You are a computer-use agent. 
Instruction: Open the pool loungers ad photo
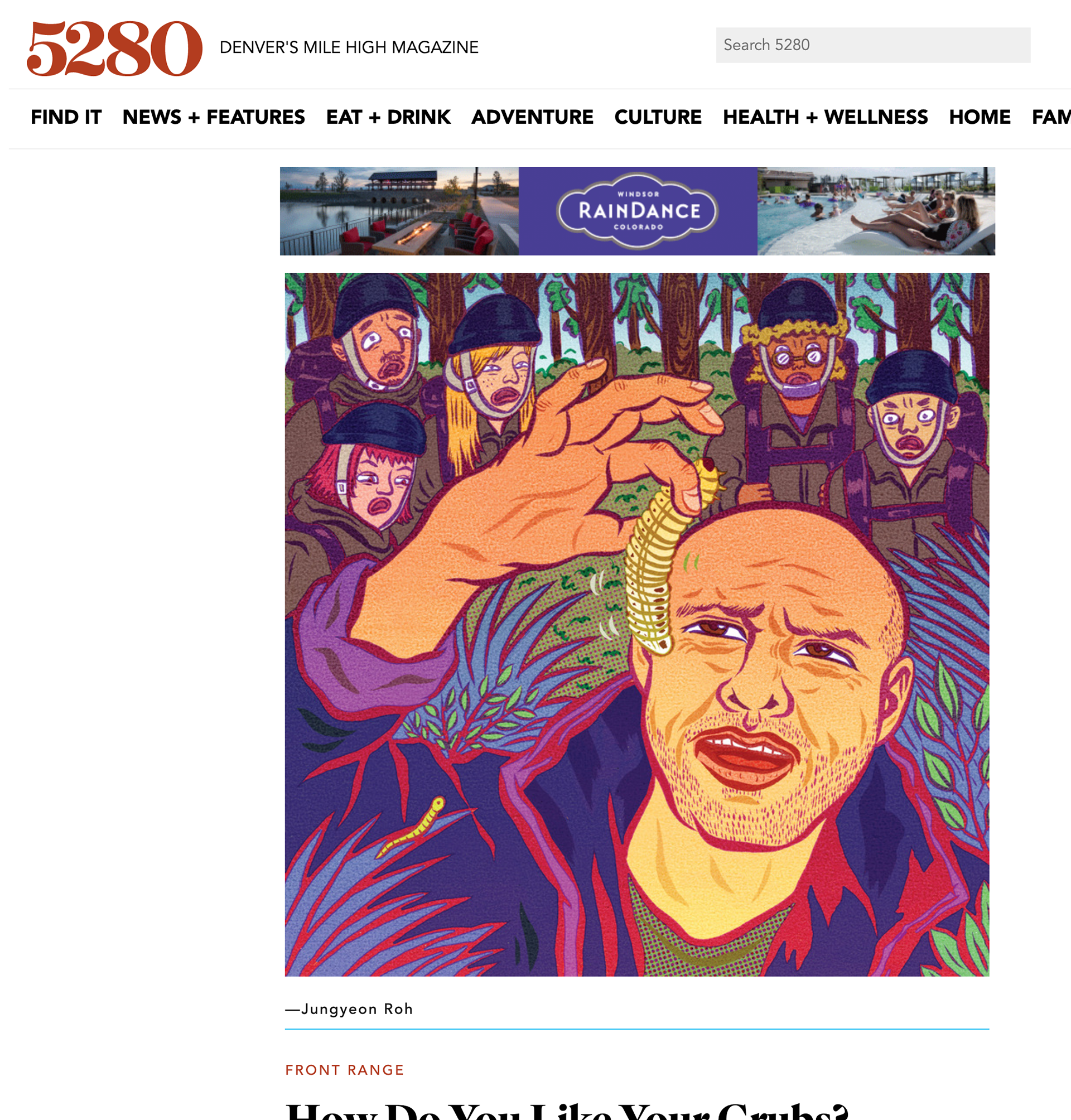tap(876, 211)
